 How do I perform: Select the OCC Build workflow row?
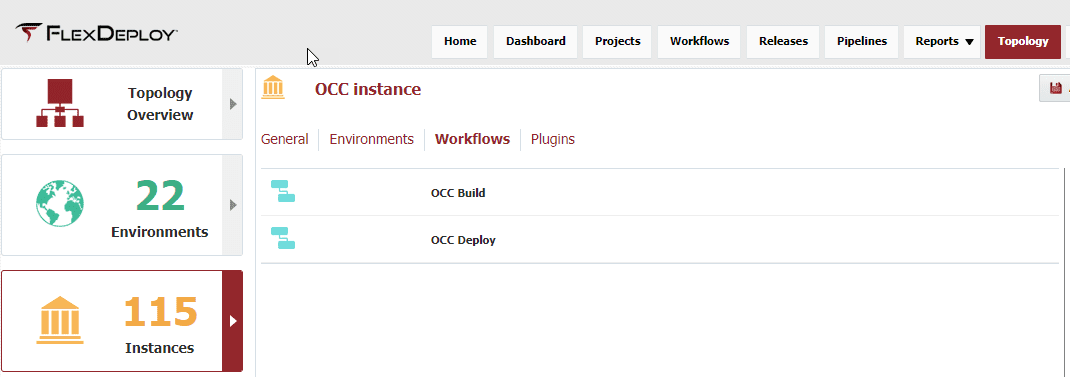click(660, 193)
